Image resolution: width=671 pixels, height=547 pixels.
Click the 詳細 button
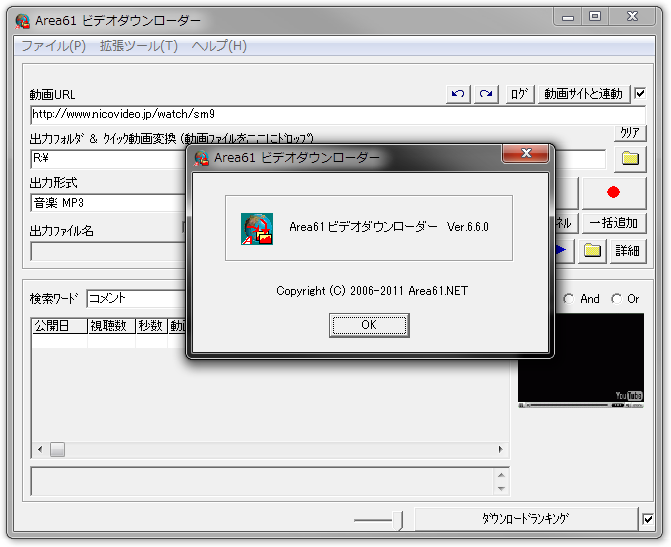click(627, 250)
